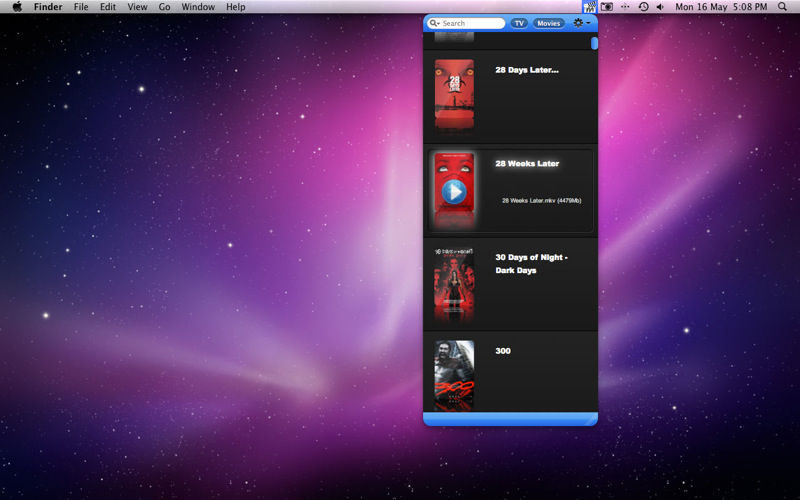The height and width of the screenshot is (500, 800).
Task: Open the Go menu
Action: click(164, 7)
